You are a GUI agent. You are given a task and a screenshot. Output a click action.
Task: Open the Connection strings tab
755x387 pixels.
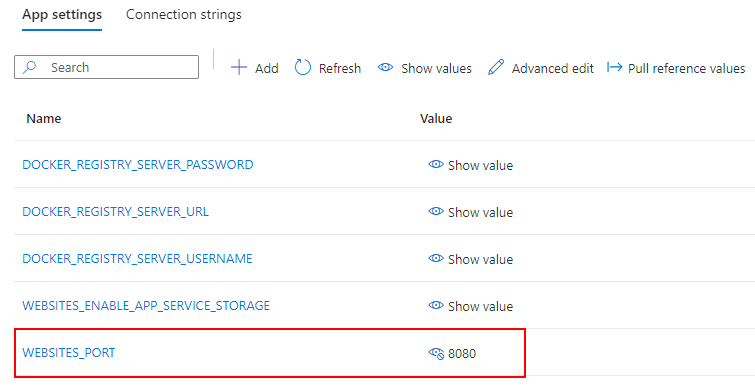click(x=184, y=14)
